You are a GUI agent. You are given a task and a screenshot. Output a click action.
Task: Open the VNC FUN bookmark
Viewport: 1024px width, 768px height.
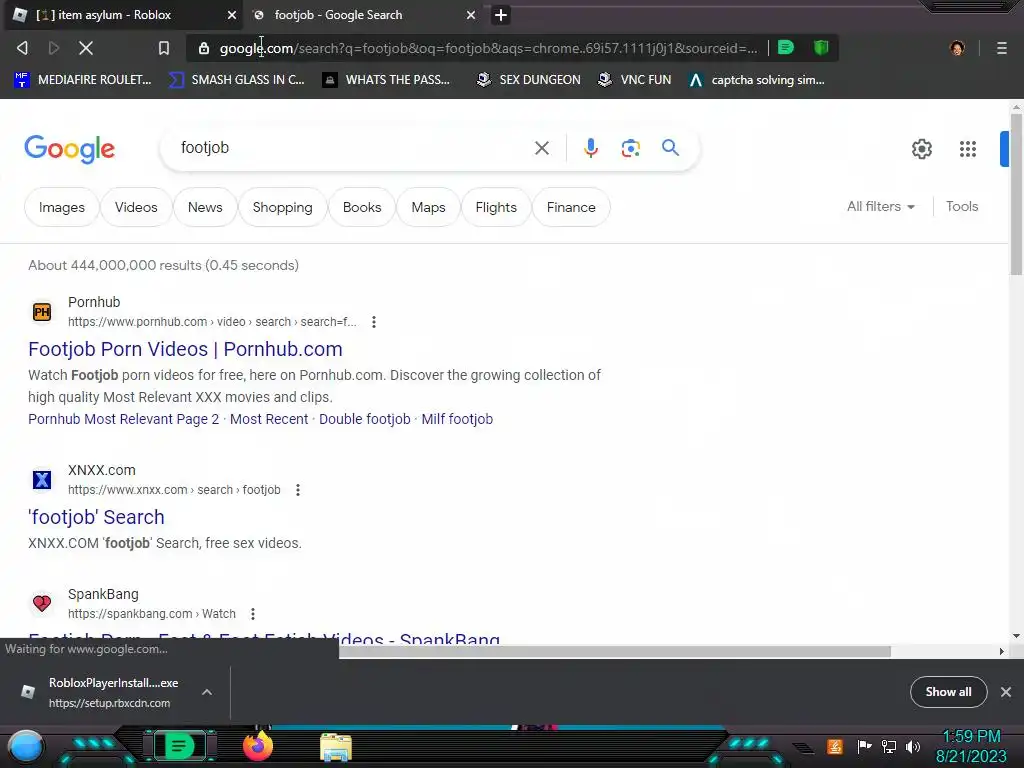[634, 80]
